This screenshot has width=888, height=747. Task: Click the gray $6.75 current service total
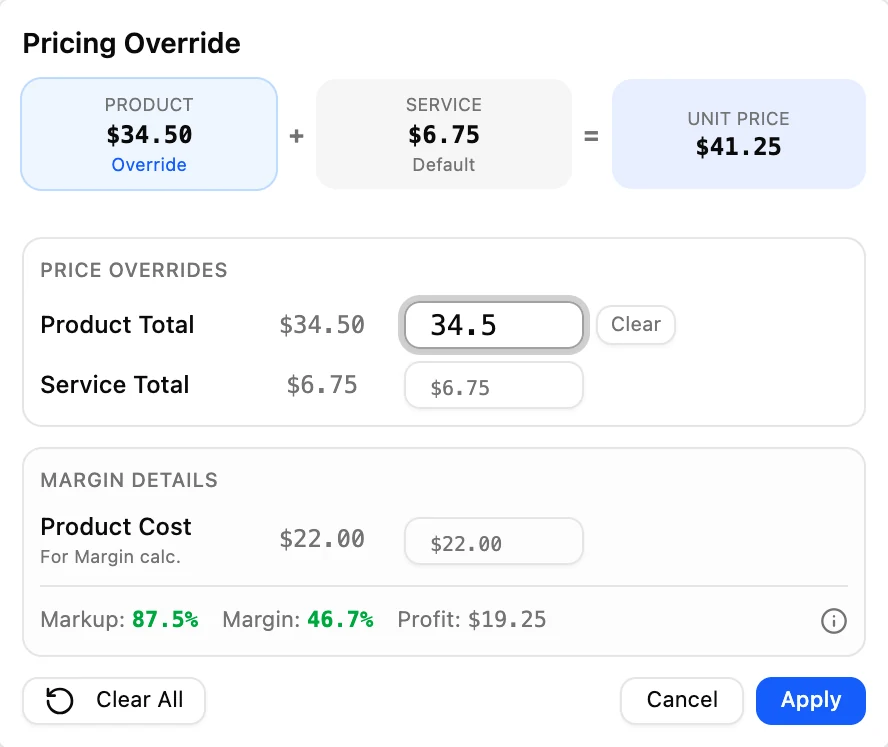click(322, 385)
